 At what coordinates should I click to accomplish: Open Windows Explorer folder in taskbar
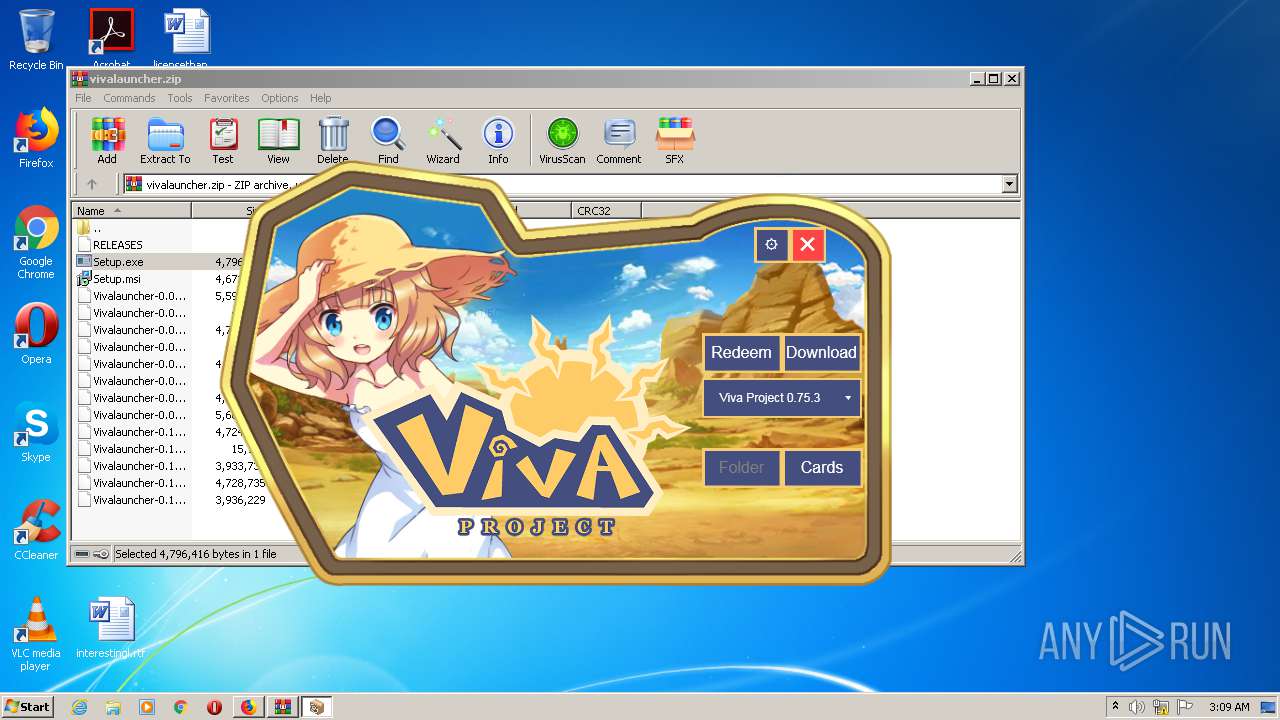tap(113, 707)
